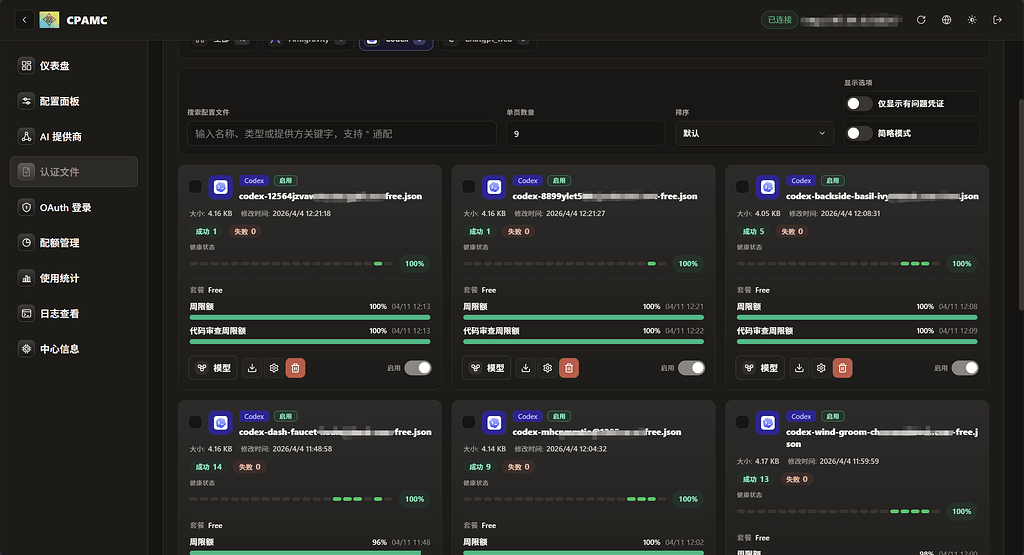Disable the 启用 switch on codex-backside-basil-ivy card
This screenshot has width=1024, height=555.
(x=965, y=368)
